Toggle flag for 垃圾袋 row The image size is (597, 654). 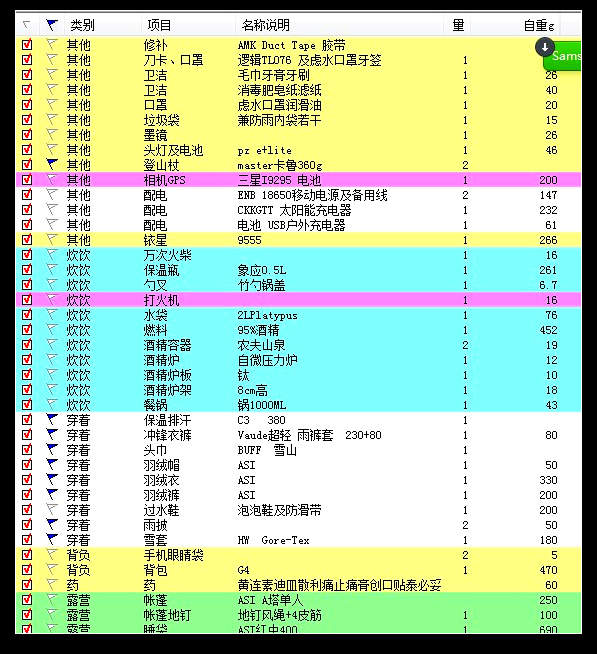(51, 120)
